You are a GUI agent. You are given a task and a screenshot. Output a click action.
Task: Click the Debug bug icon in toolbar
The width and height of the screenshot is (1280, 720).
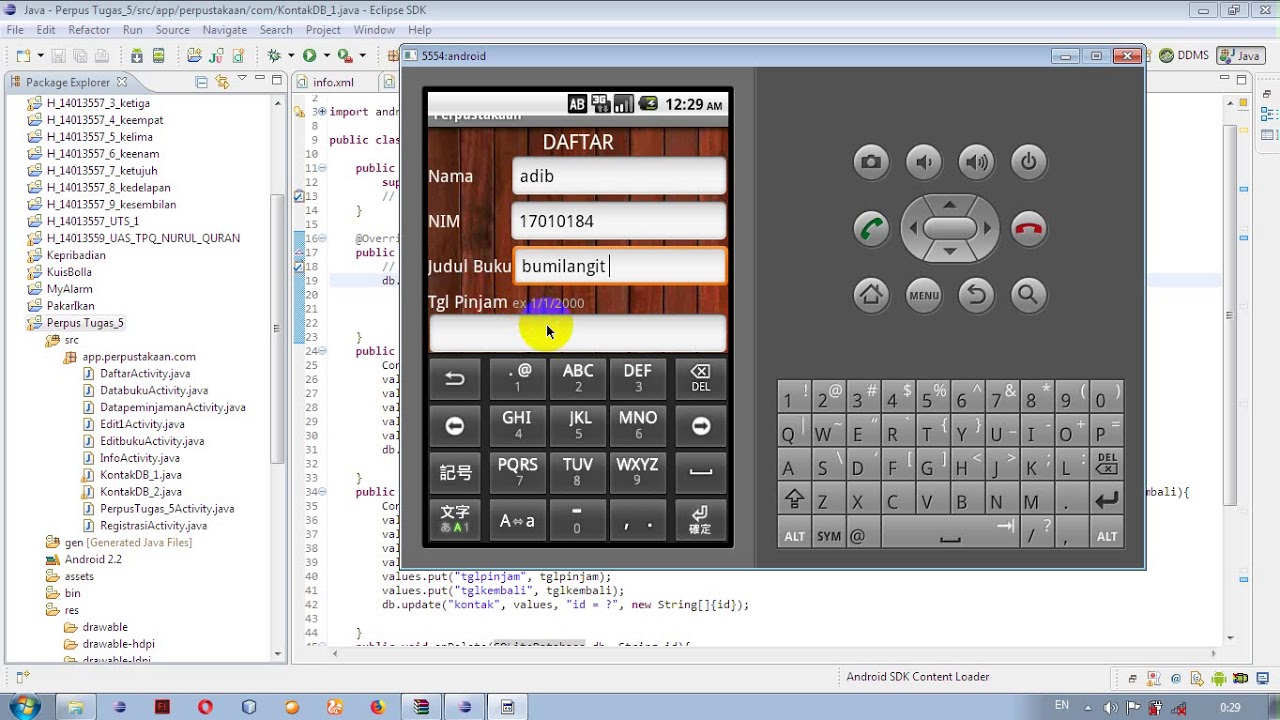coord(273,56)
